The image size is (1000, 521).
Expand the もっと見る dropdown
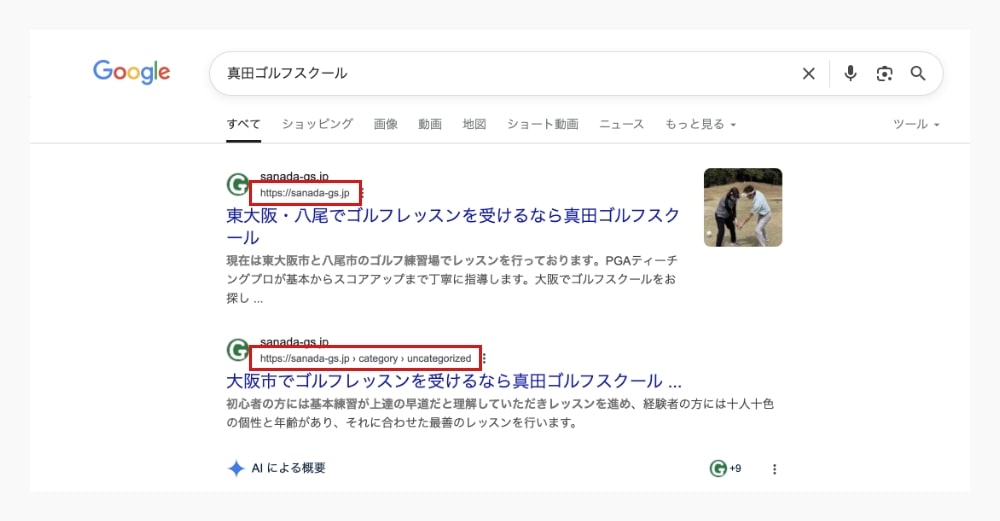click(x=700, y=124)
